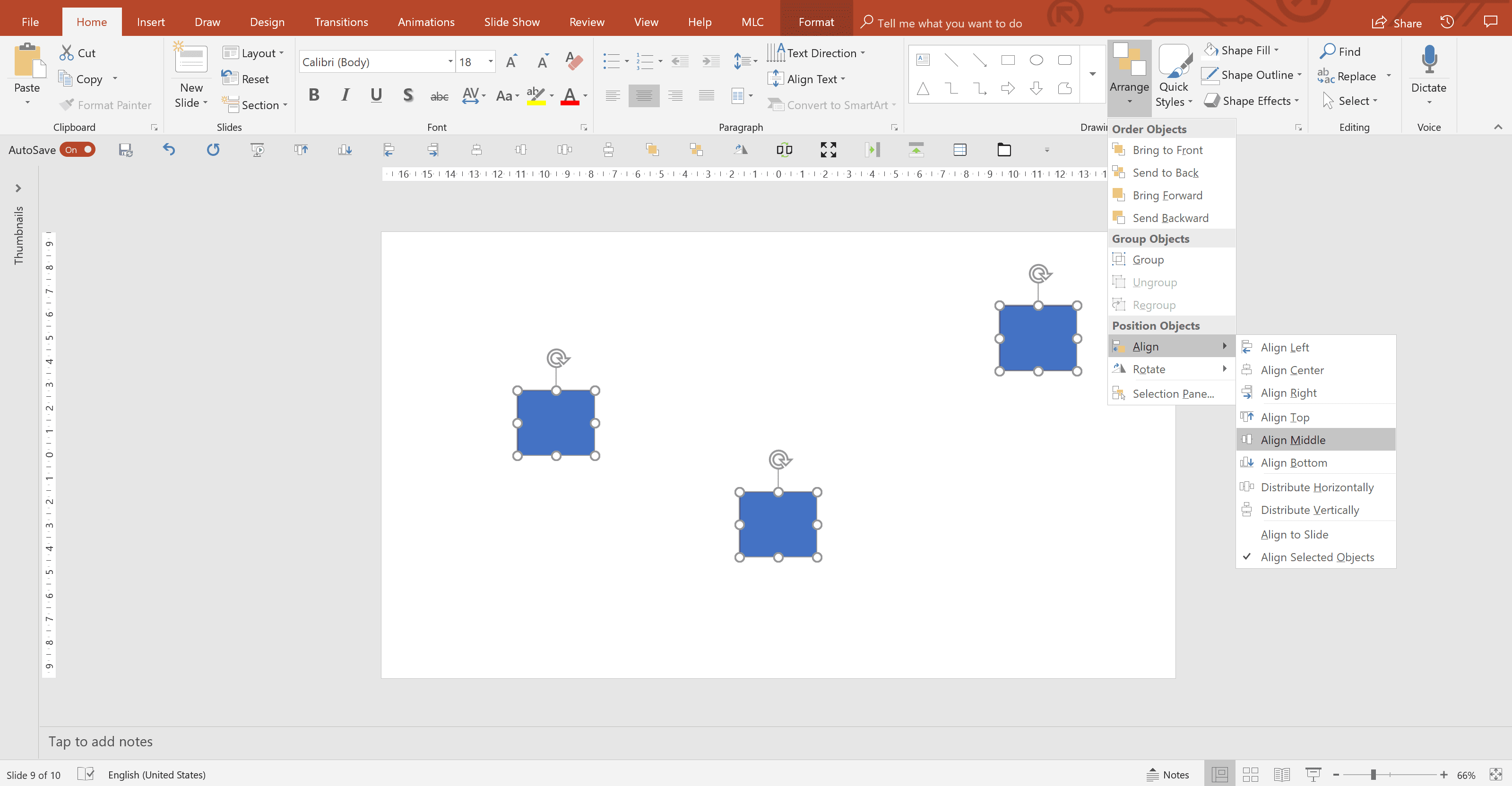Viewport: 1512px width, 786px height.
Task: Switch to Reading View icon
Action: (1282, 774)
